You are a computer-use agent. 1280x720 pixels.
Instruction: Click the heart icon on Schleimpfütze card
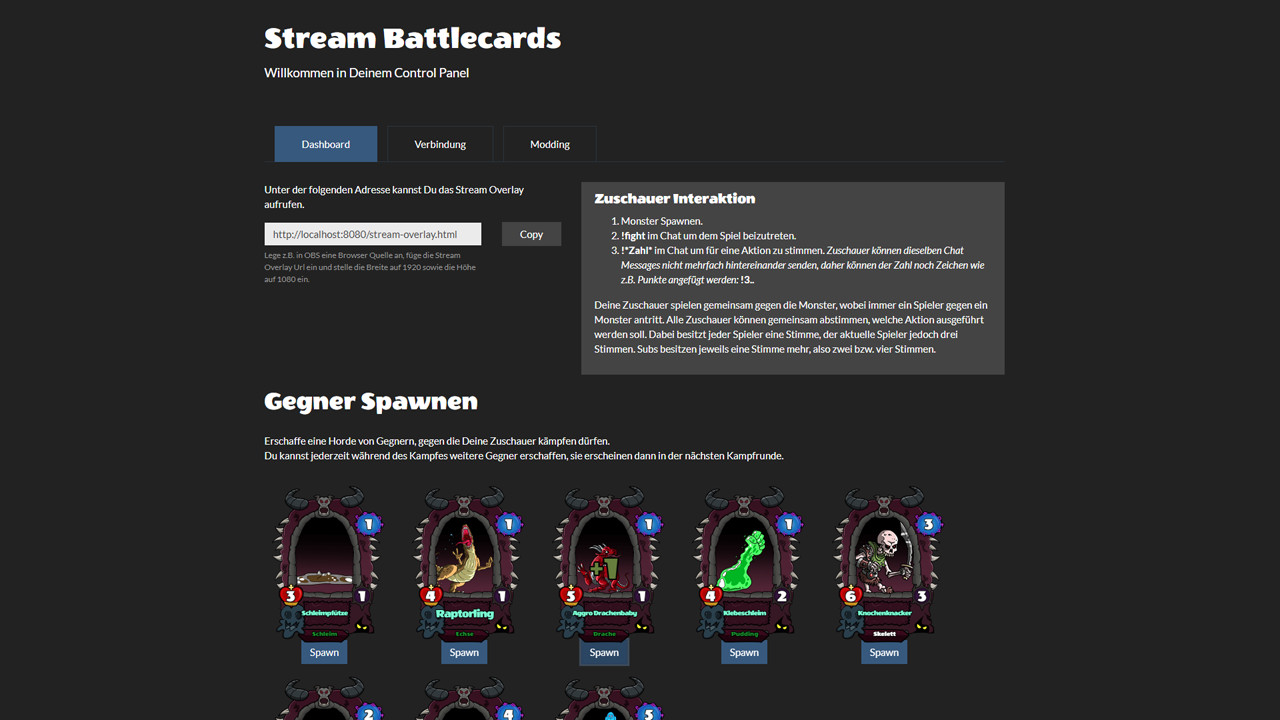tap(291, 595)
